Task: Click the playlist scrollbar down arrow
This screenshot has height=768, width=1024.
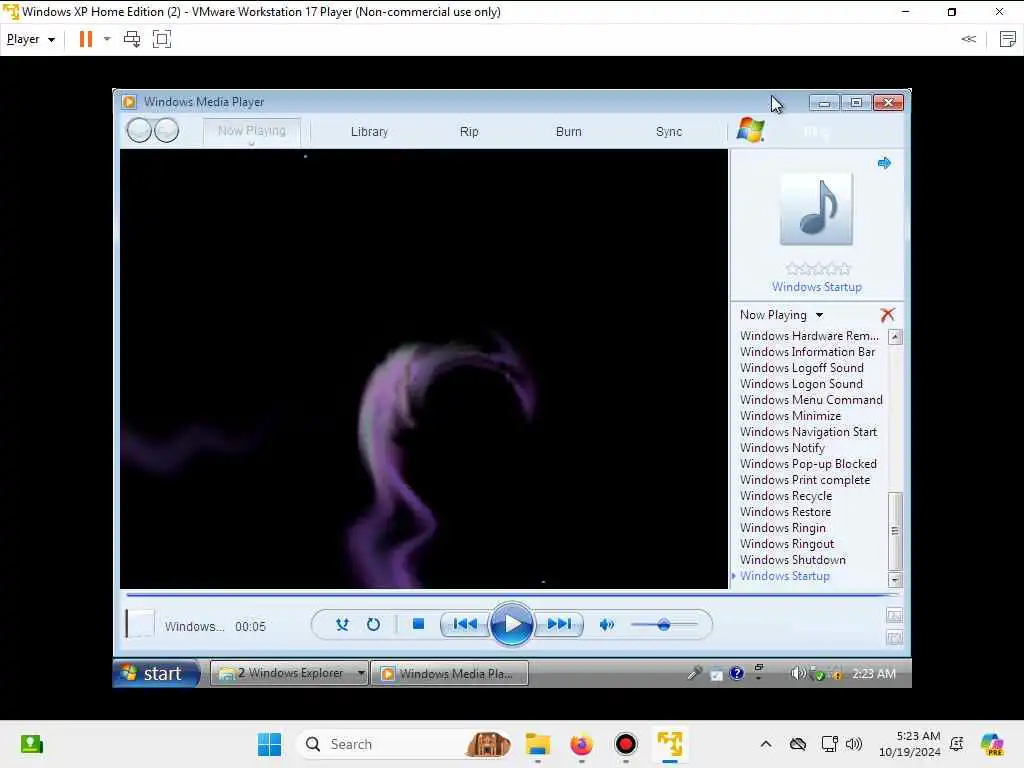Action: coord(895,579)
